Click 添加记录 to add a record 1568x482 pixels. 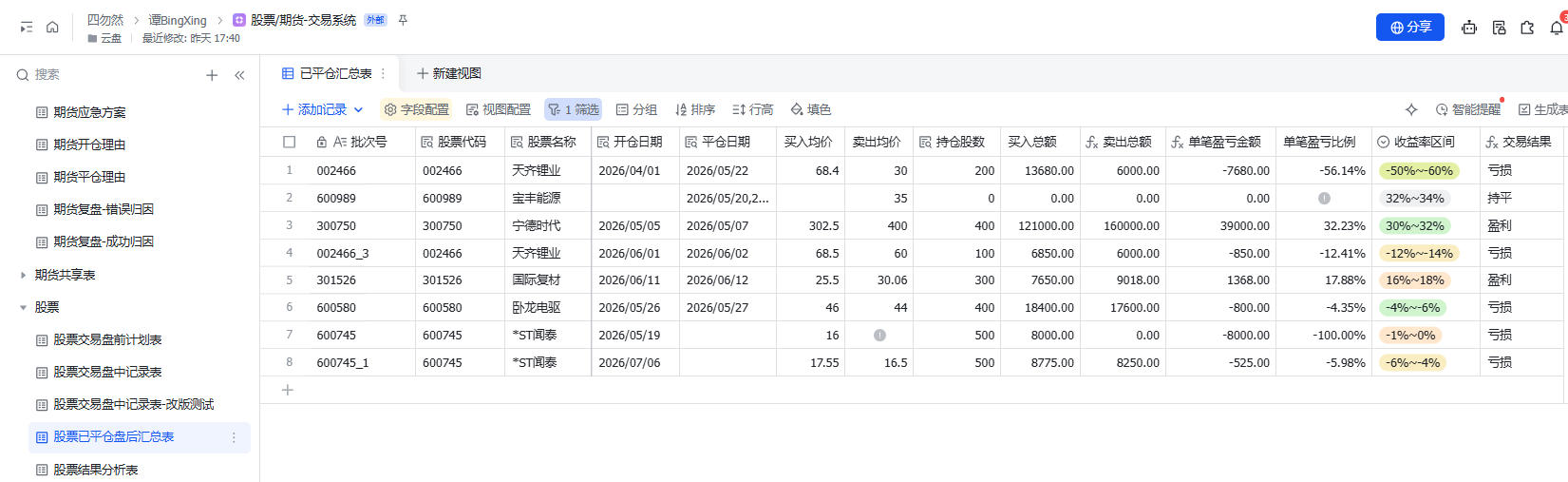pyautogui.click(x=314, y=109)
